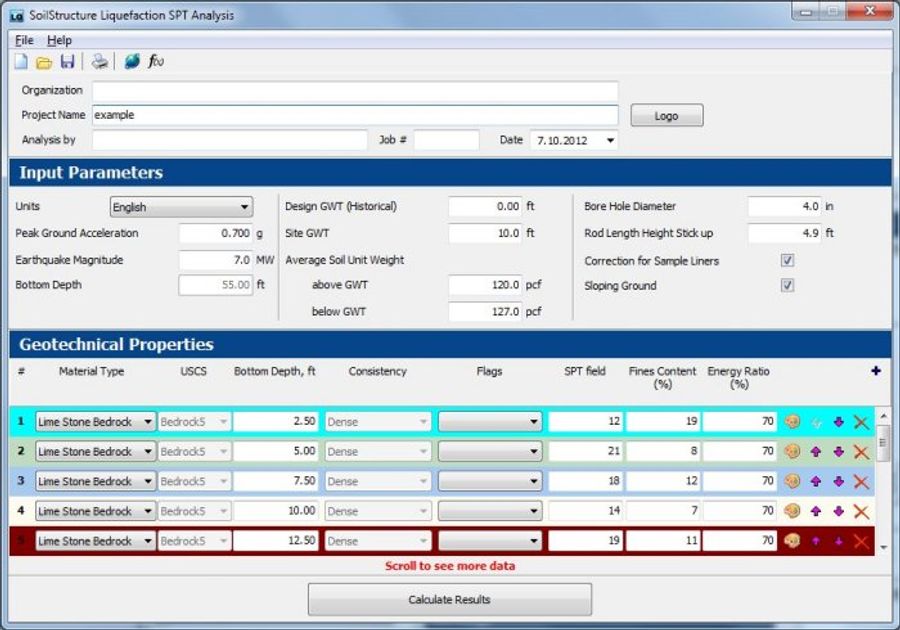This screenshot has height=630, width=900.
Task: Open the color palette icon for row 4
Action: (791, 511)
